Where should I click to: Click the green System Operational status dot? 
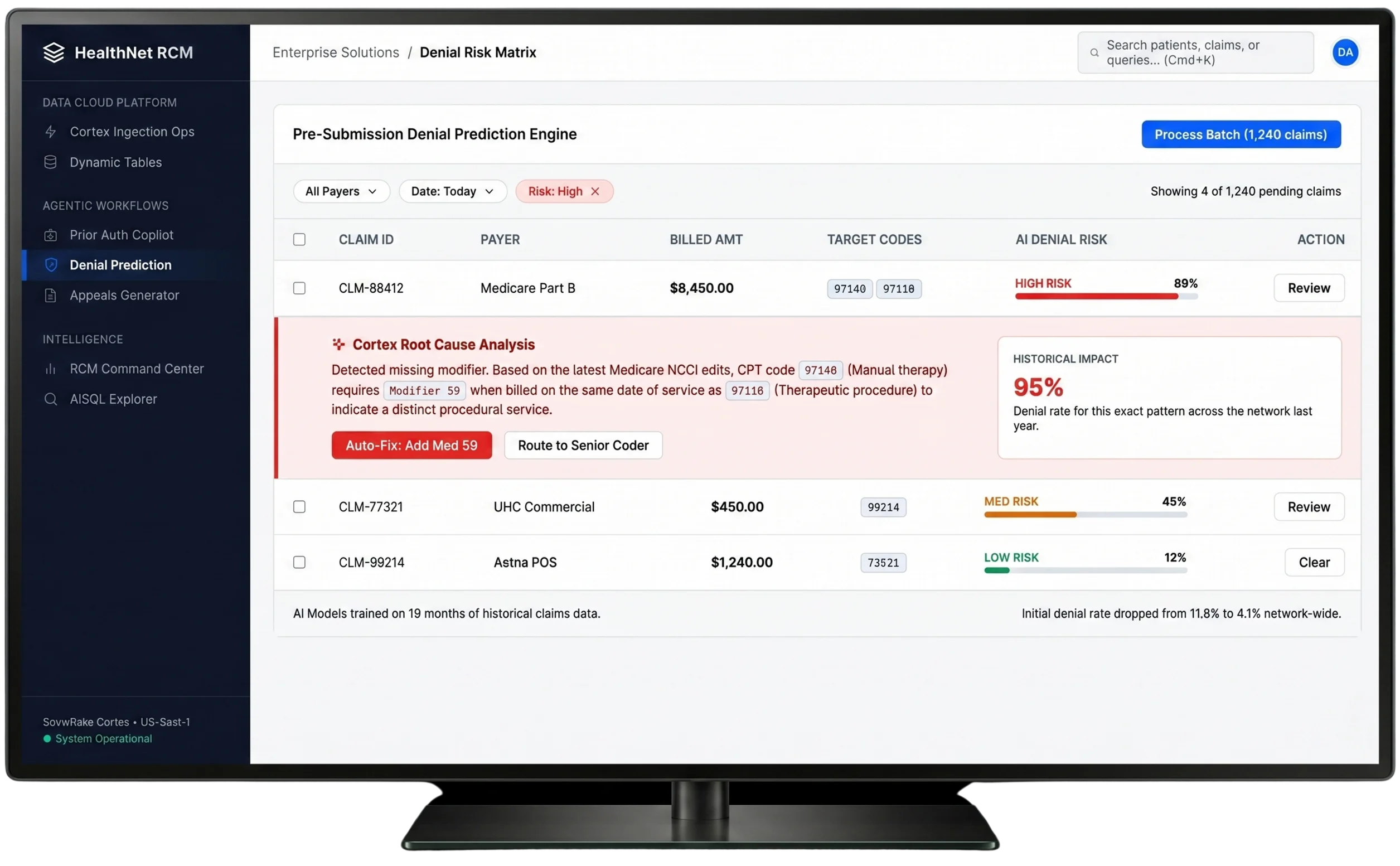pos(47,738)
